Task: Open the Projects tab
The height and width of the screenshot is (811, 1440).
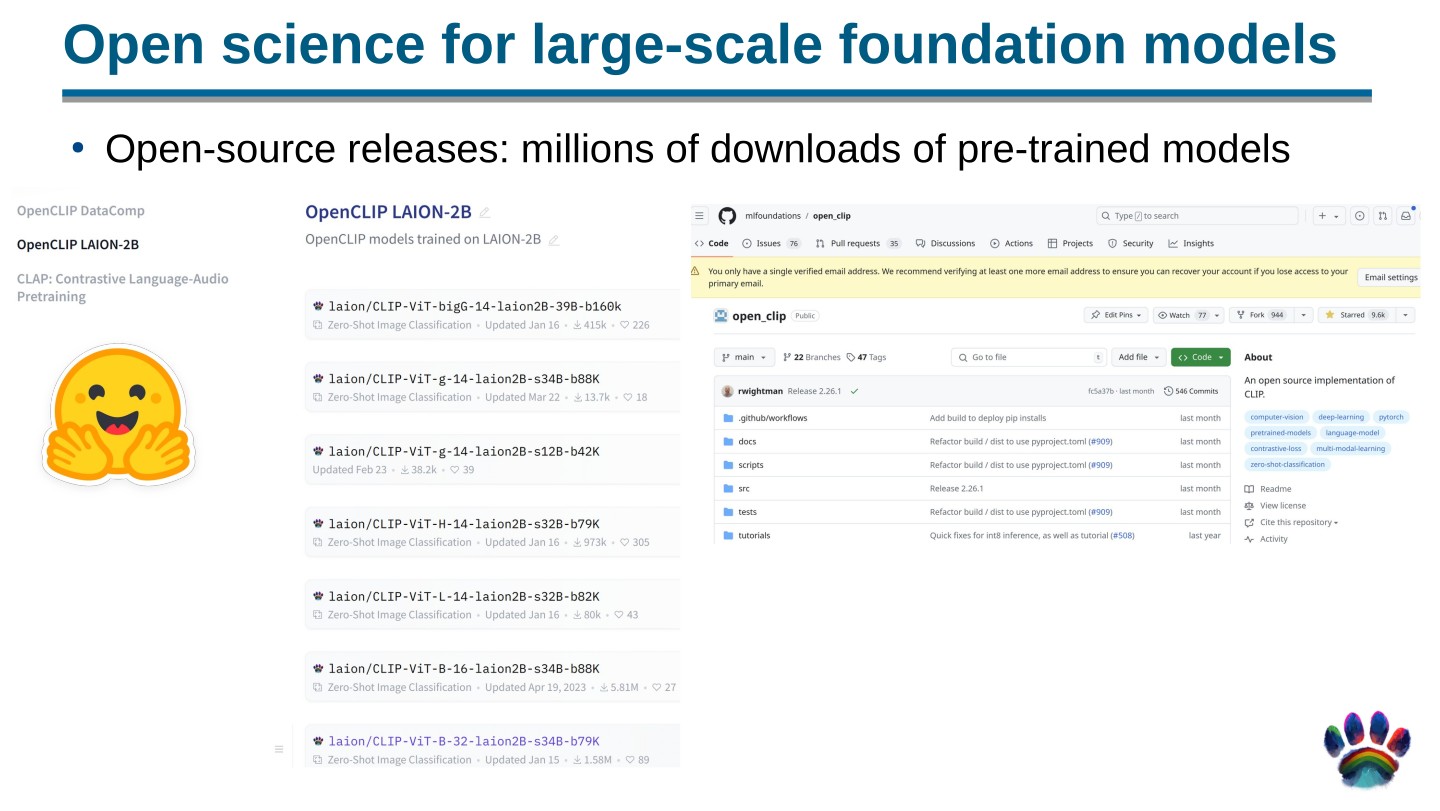Action: (1070, 243)
